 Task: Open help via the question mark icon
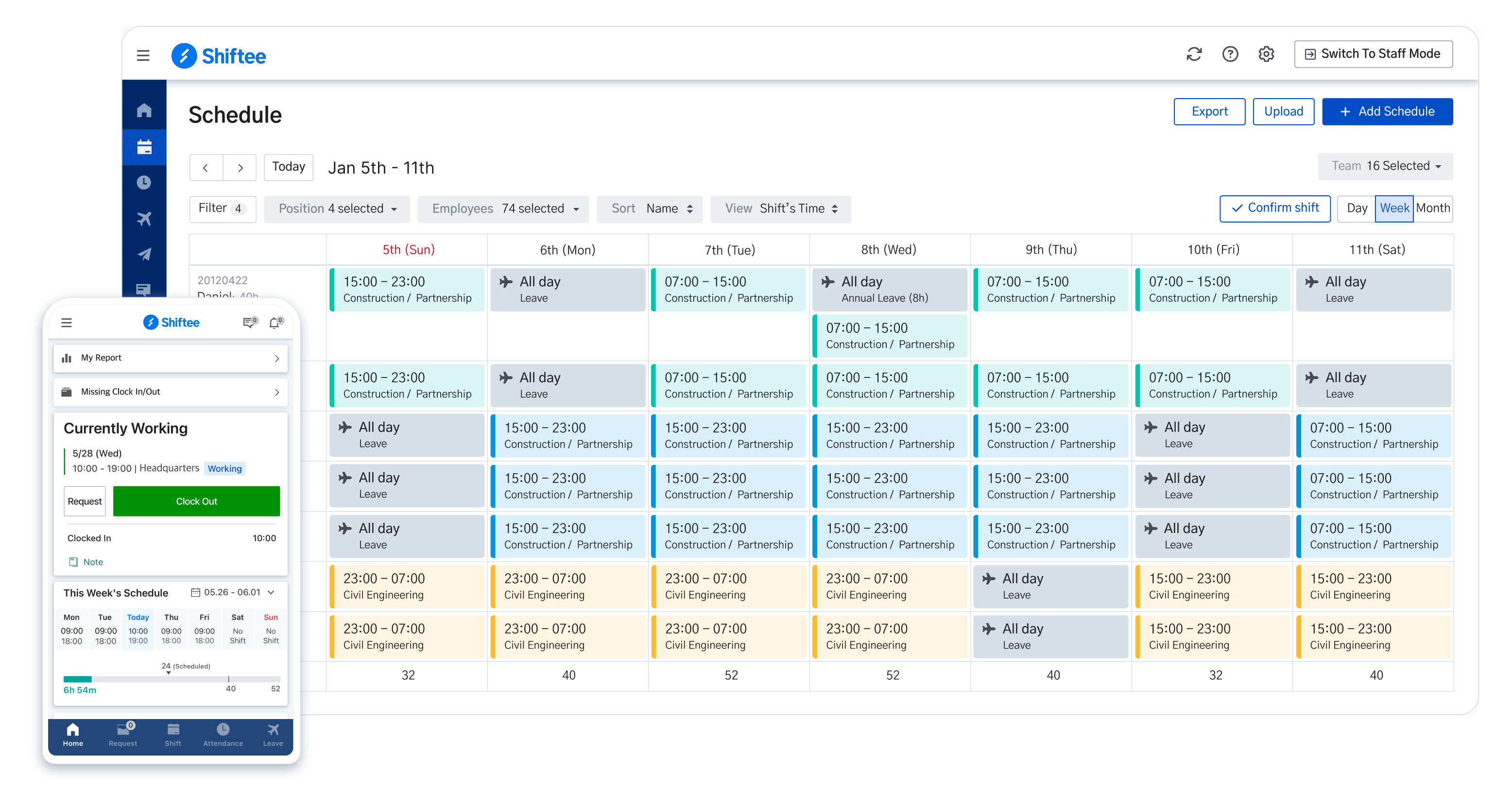coord(1230,54)
